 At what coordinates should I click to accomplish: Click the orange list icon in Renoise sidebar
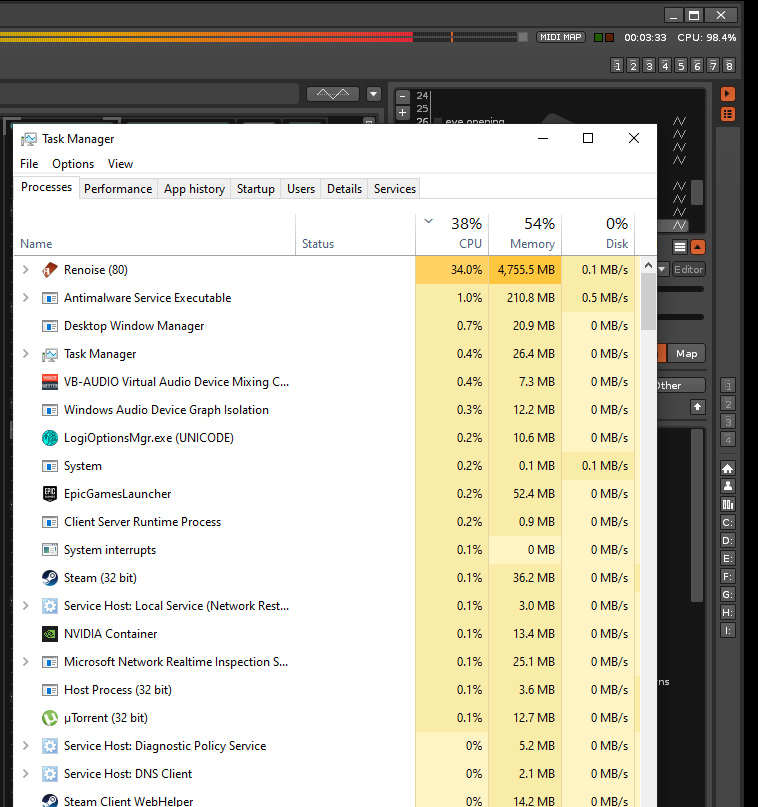click(x=728, y=114)
